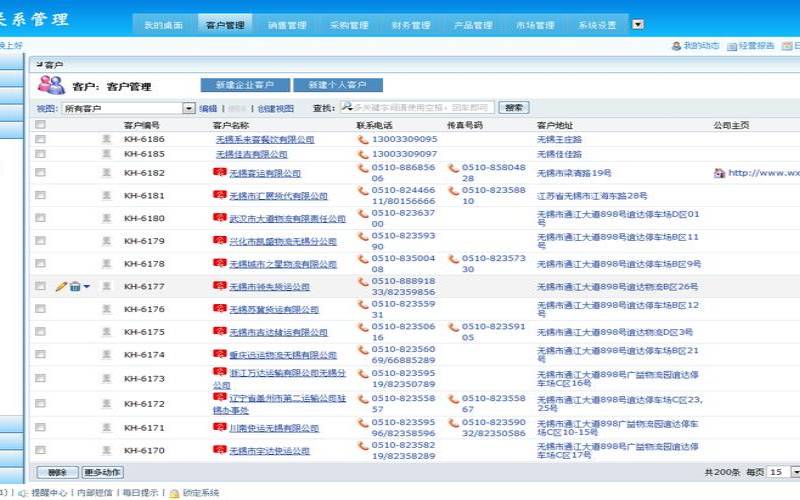
Task: Open the http://www homepage link in row KH-6182
Action: 764,173
